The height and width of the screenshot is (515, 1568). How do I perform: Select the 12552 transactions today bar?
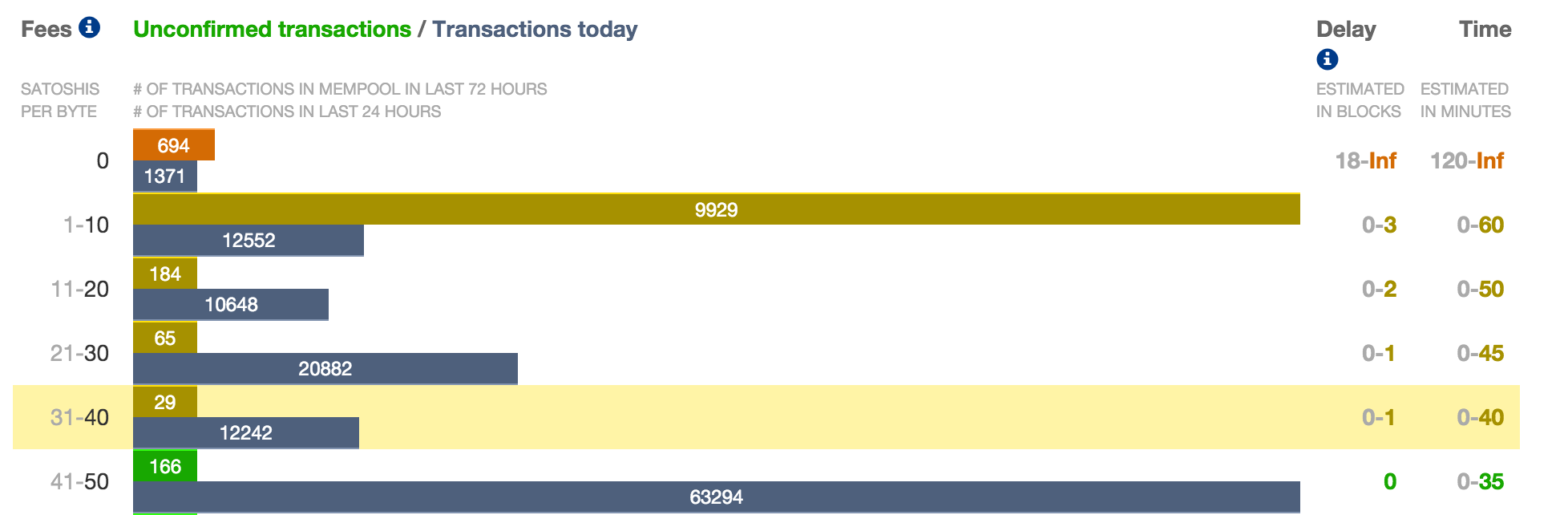coord(248,241)
